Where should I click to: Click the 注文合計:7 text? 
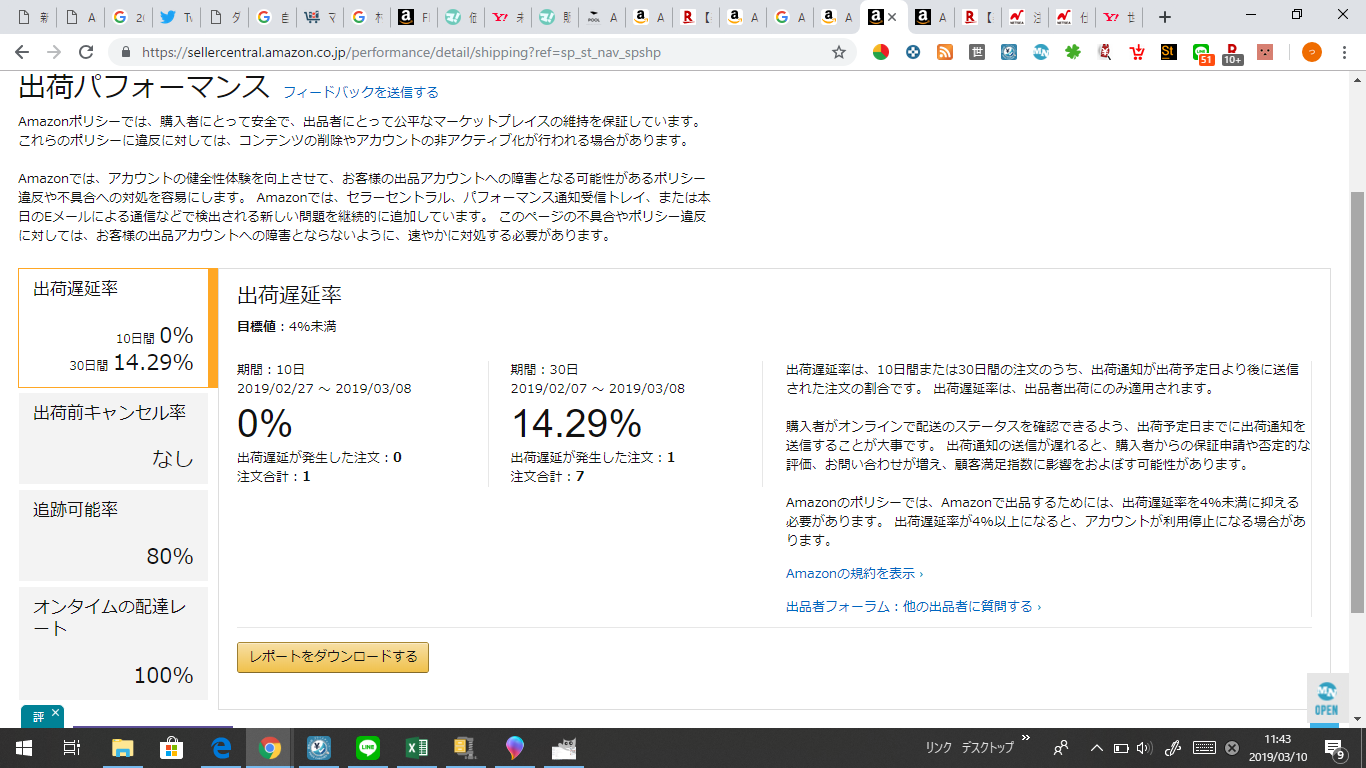(x=547, y=476)
